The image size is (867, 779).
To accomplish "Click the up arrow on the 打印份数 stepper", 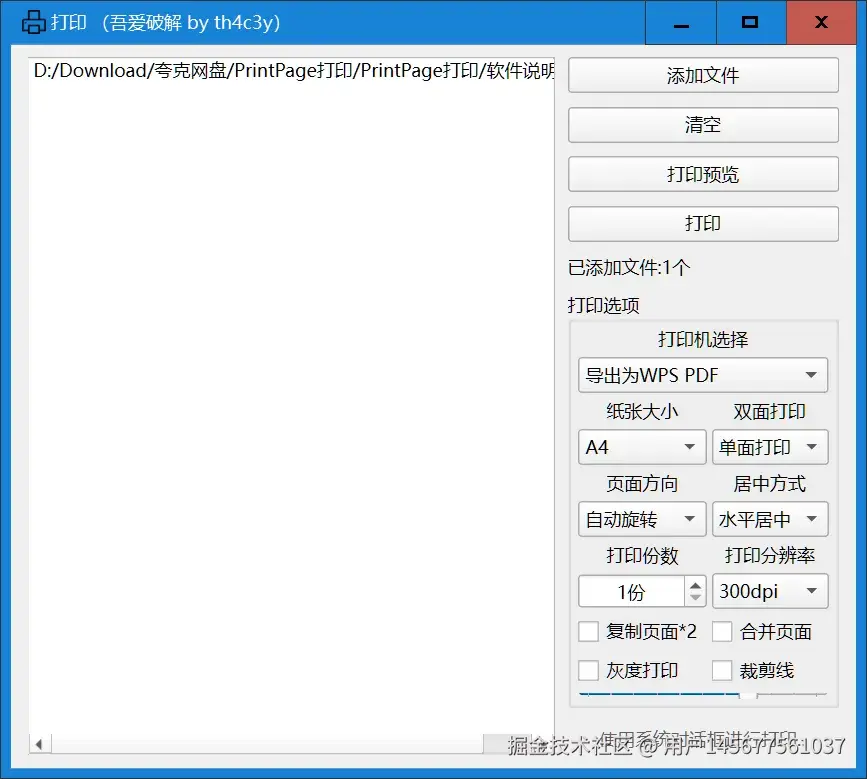I will point(697,585).
